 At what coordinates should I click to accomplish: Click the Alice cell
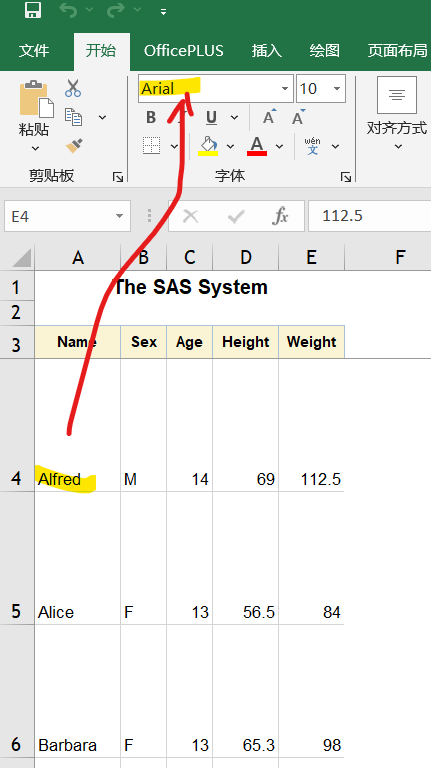pyautogui.click(x=77, y=558)
